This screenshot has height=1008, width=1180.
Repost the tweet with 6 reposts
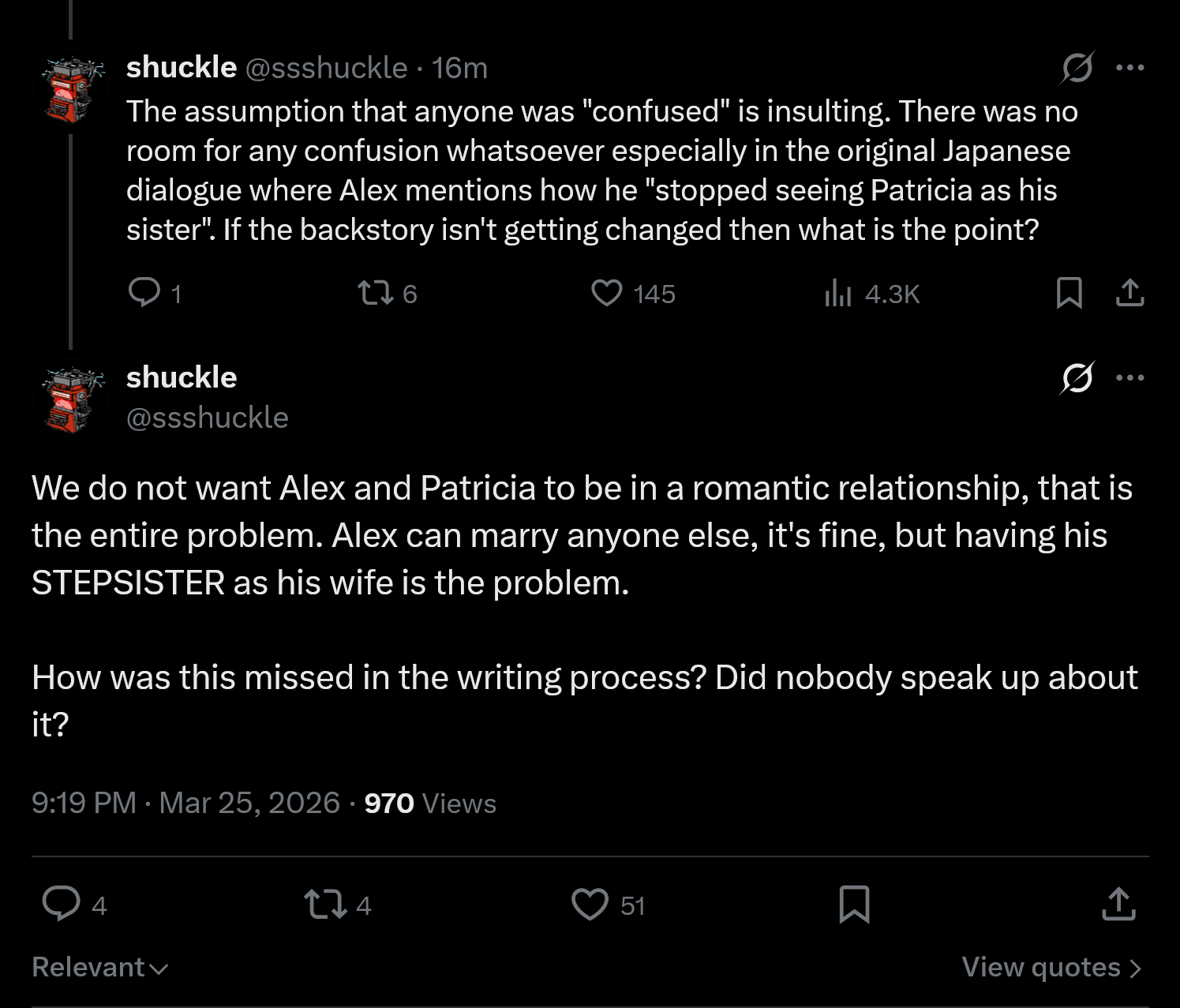pyautogui.click(x=375, y=294)
